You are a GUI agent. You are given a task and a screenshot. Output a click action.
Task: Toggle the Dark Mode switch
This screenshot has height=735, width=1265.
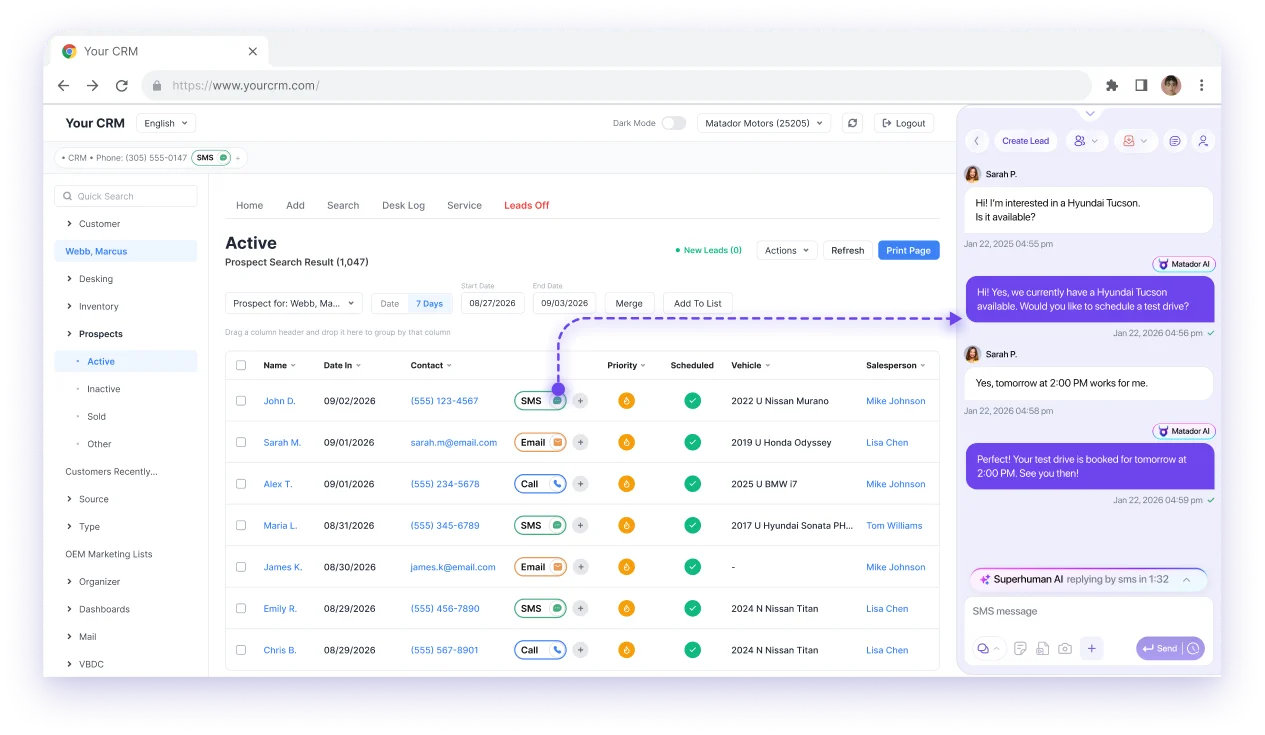point(674,123)
